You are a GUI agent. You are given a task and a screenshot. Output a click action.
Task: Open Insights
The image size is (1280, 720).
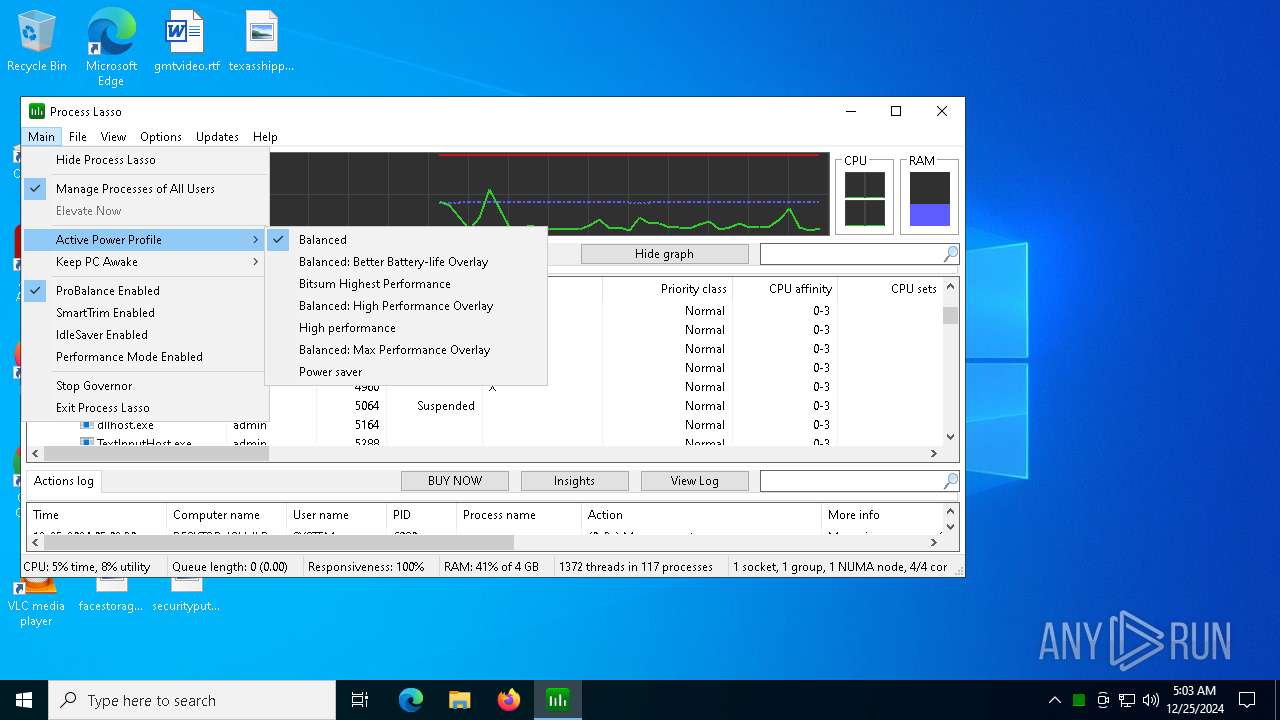coord(574,481)
